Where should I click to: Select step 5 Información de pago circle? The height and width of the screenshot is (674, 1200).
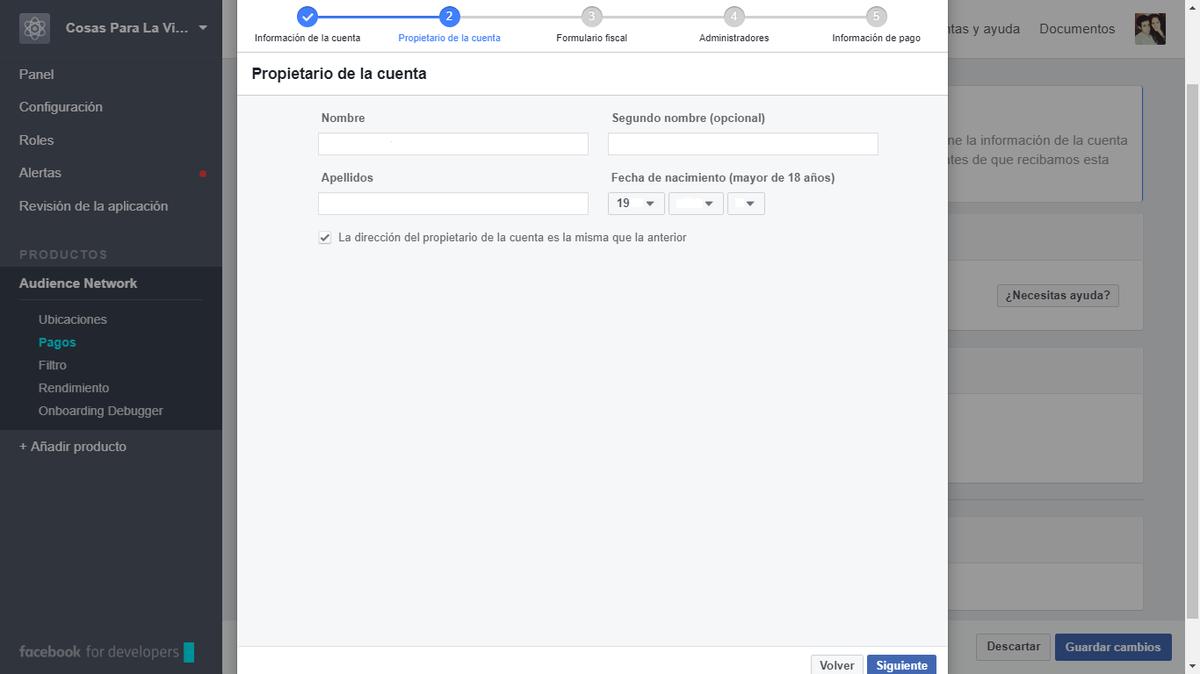point(876,16)
